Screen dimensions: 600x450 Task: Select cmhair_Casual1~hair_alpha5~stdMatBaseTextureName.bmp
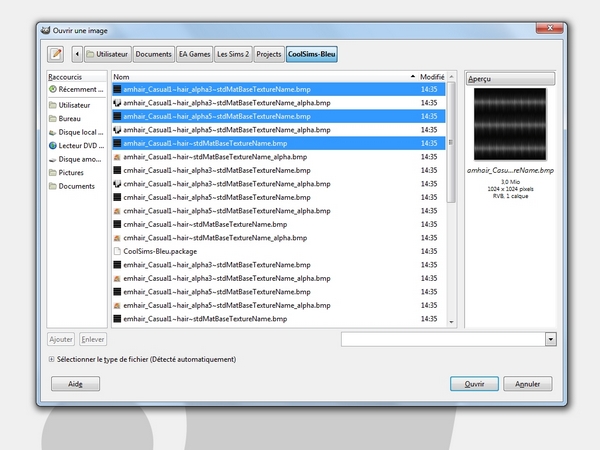click(x=279, y=197)
